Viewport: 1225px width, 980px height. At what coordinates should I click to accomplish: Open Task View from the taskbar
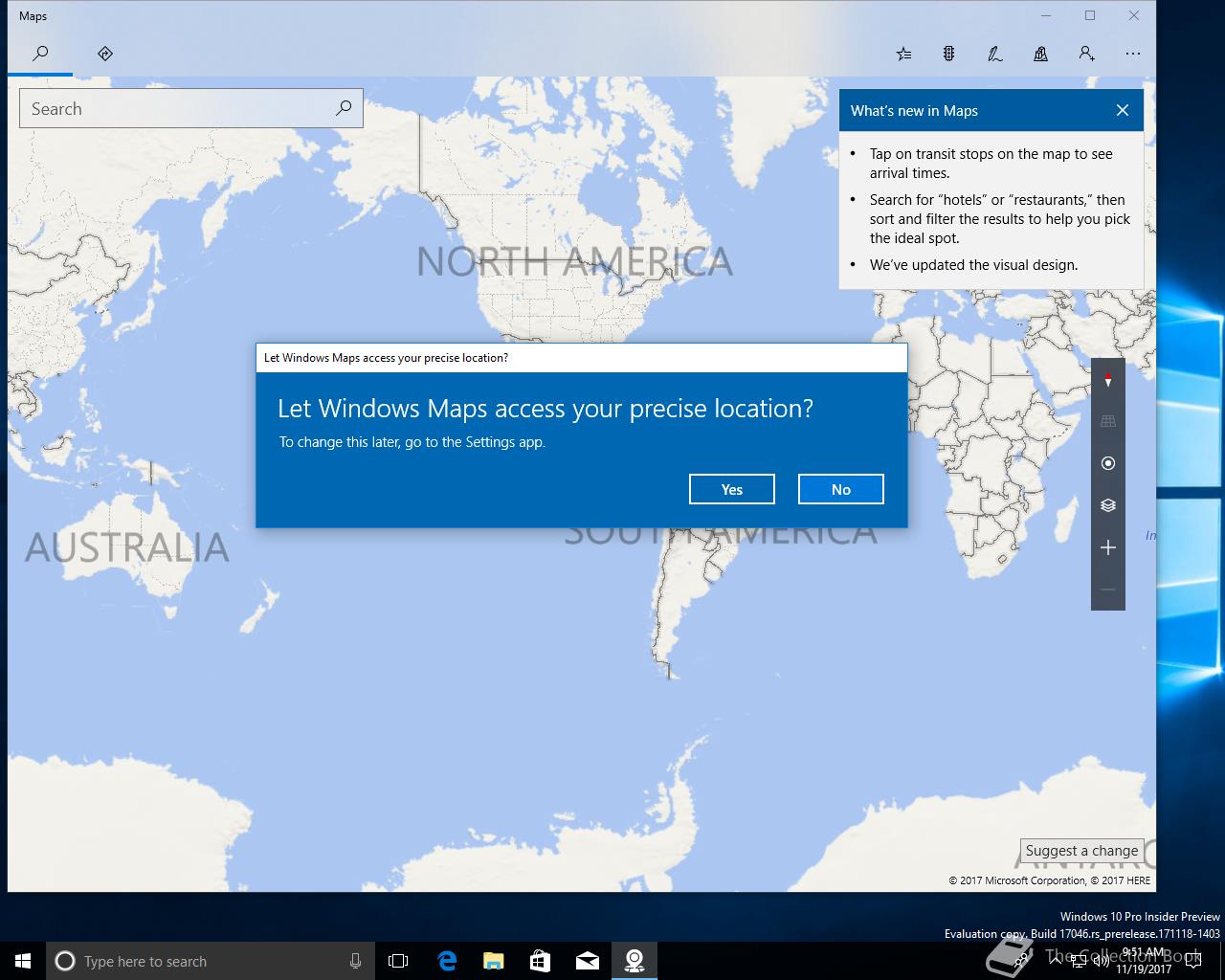coord(398,961)
